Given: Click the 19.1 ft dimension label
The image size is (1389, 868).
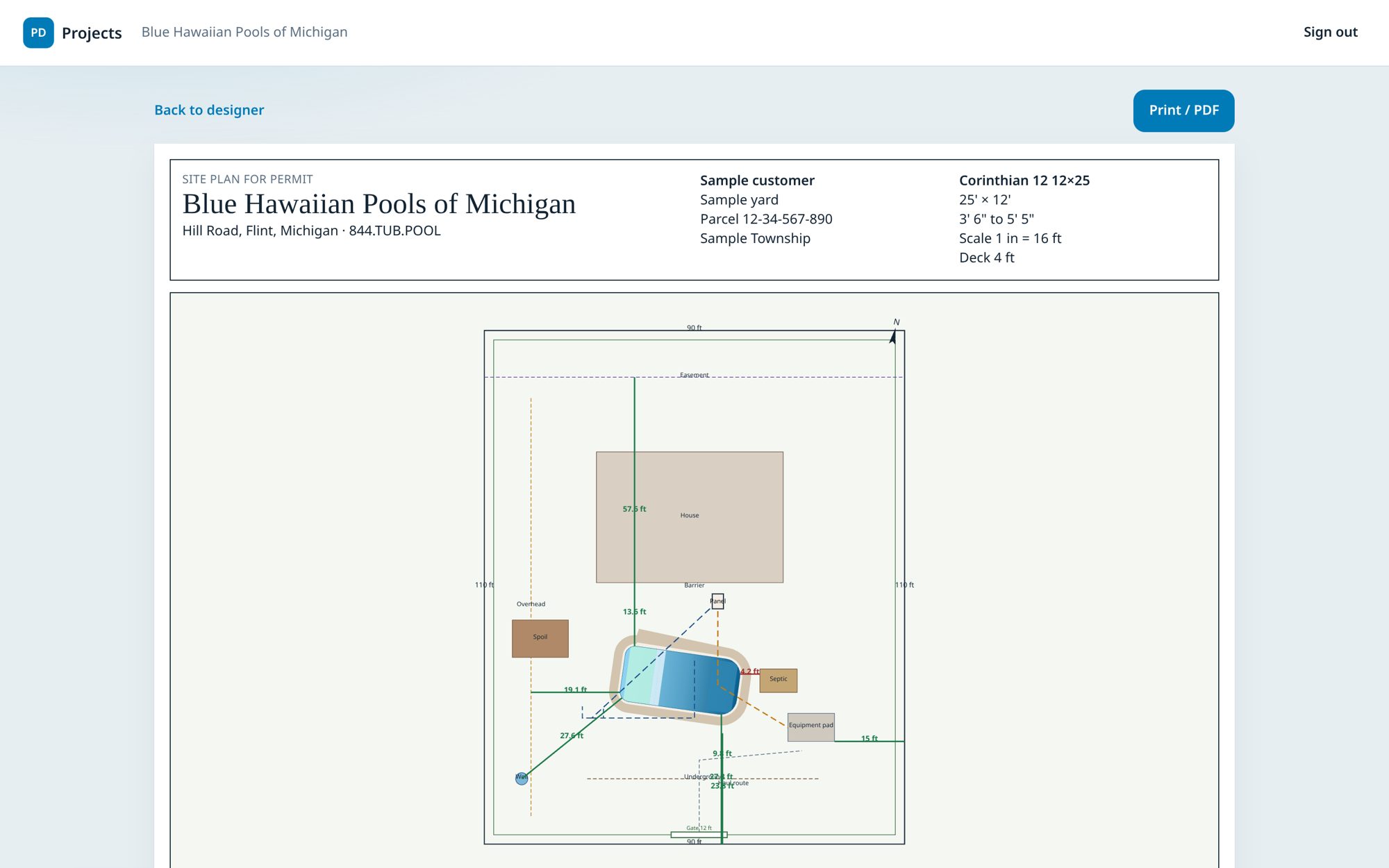Looking at the screenshot, I should (x=575, y=690).
